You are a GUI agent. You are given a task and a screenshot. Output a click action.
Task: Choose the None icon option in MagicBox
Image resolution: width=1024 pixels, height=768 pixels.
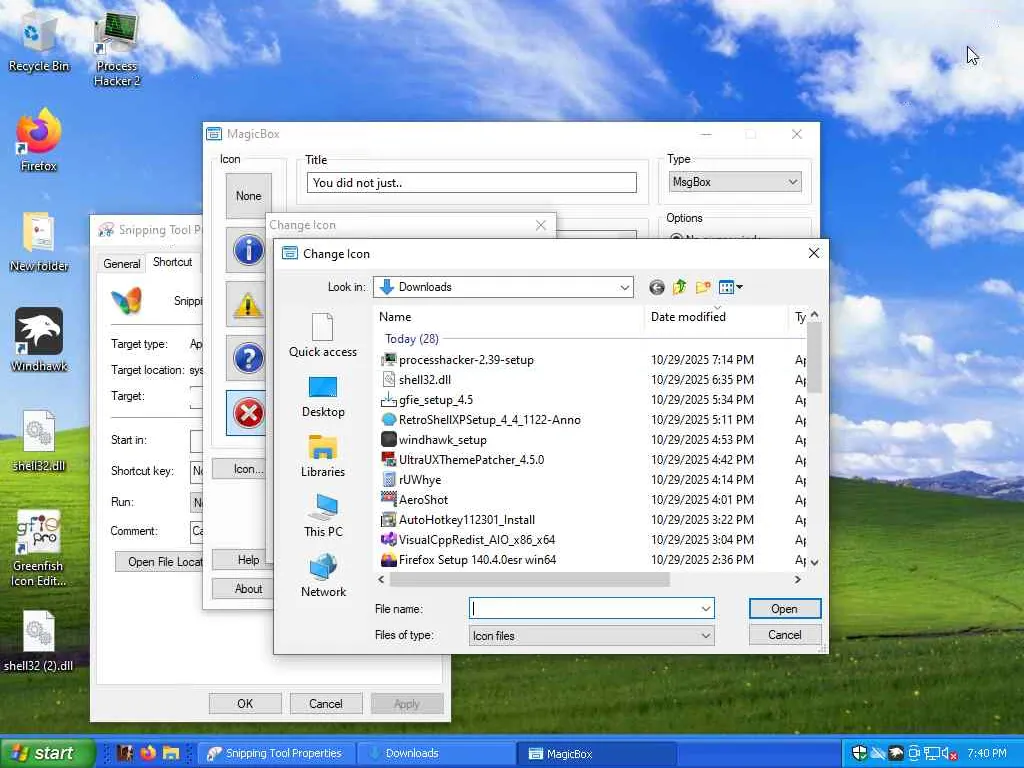coord(248,196)
